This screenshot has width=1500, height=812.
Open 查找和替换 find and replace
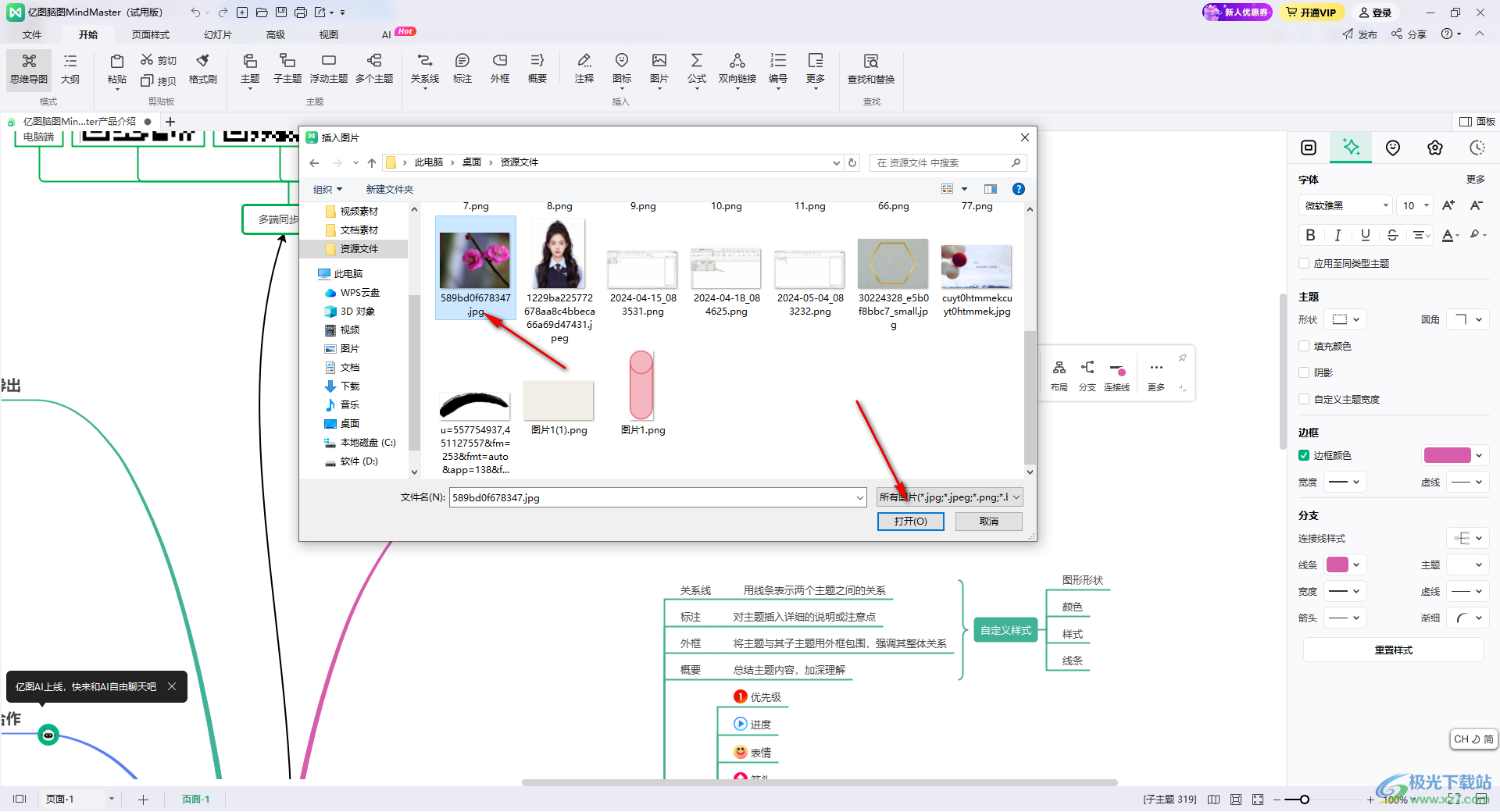pos(871,69)
